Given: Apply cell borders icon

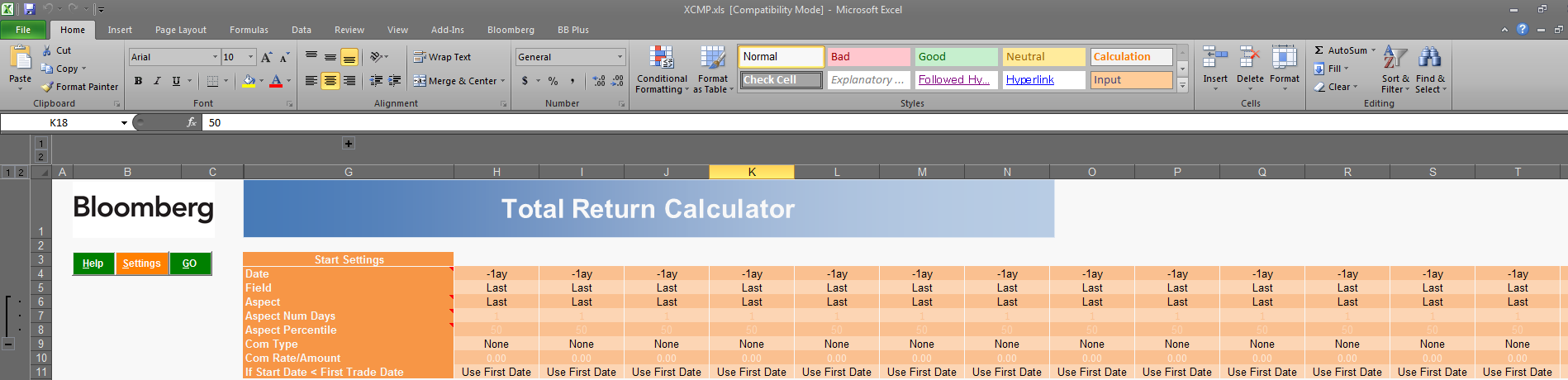Looking at the screenshot, I should [212, 81].
